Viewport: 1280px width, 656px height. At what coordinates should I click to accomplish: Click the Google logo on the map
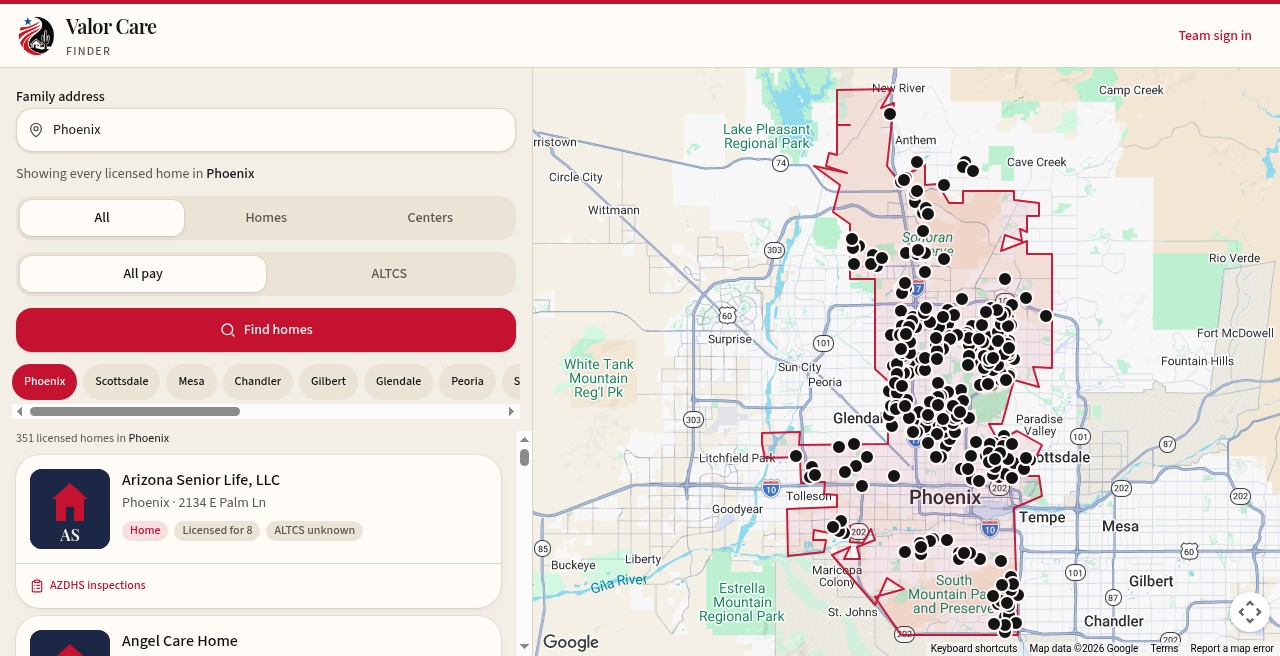(571, 642)
